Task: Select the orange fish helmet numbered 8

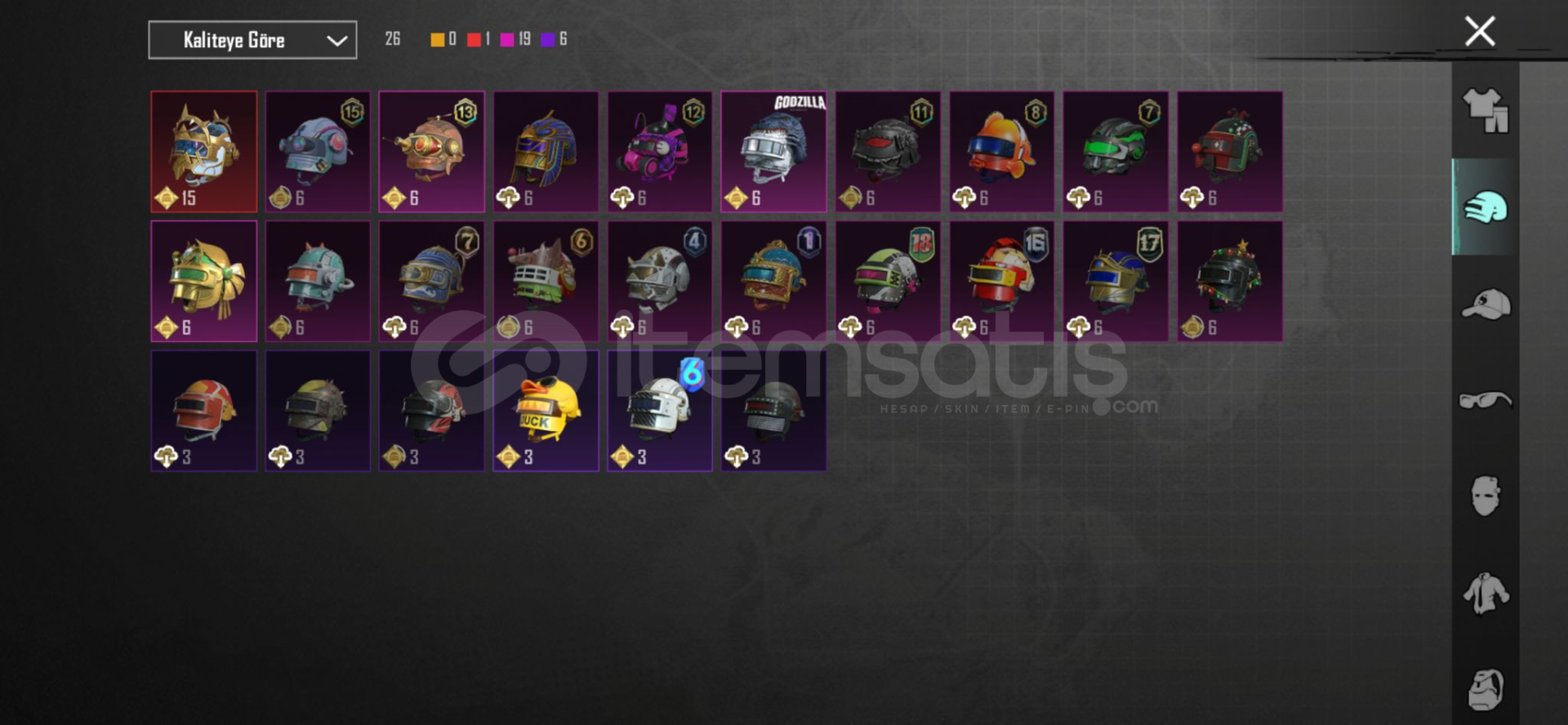Action: point(1001,152)
